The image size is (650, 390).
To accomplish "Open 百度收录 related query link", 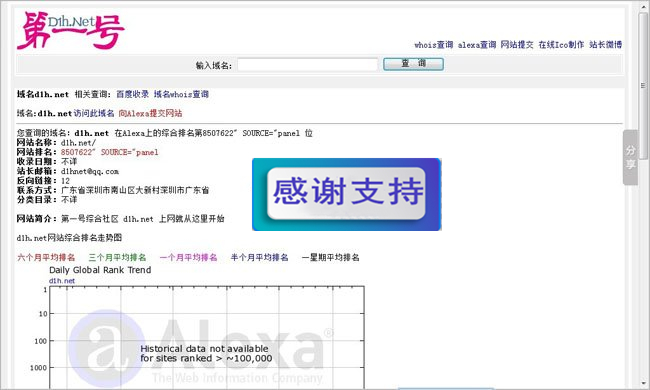I will click(x=133, y=94).
